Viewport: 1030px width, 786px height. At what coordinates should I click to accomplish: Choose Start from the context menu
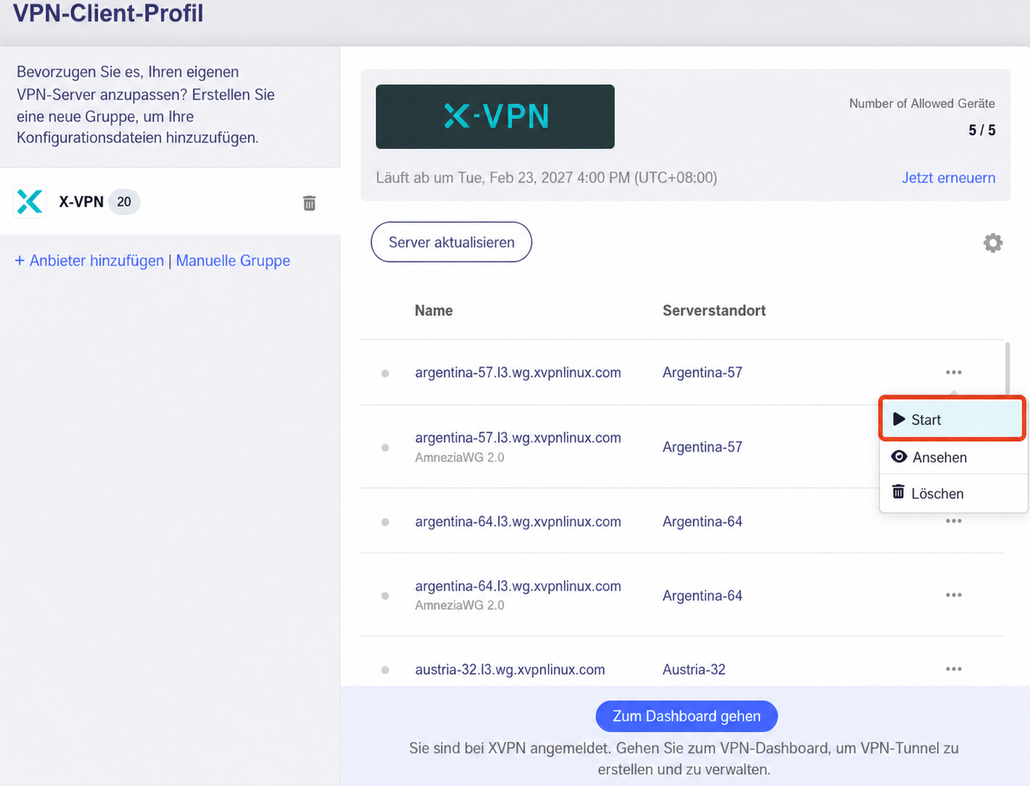tap(952, 419)
